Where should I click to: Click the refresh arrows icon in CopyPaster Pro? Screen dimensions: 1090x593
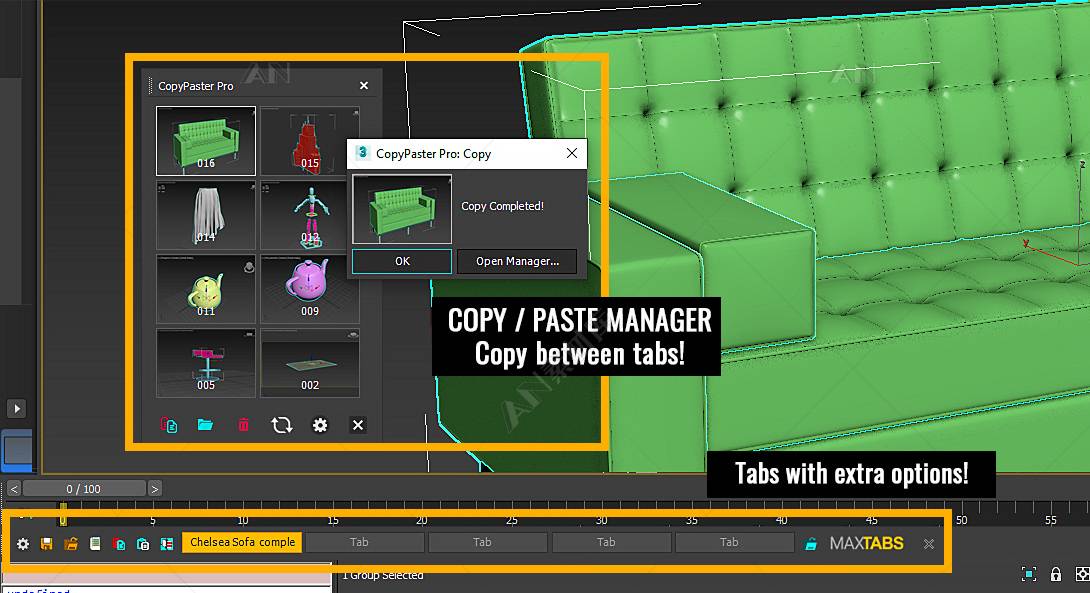(282, 425)
